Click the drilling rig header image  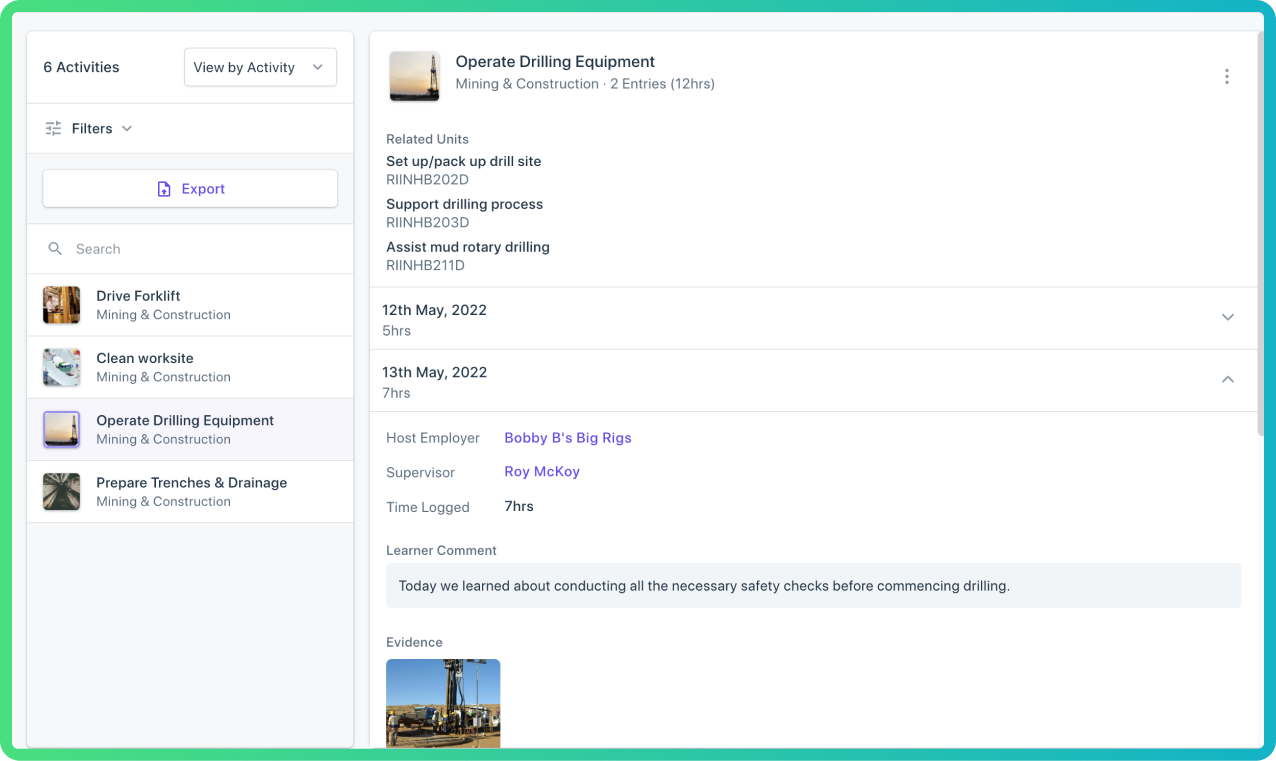[414, 76]
